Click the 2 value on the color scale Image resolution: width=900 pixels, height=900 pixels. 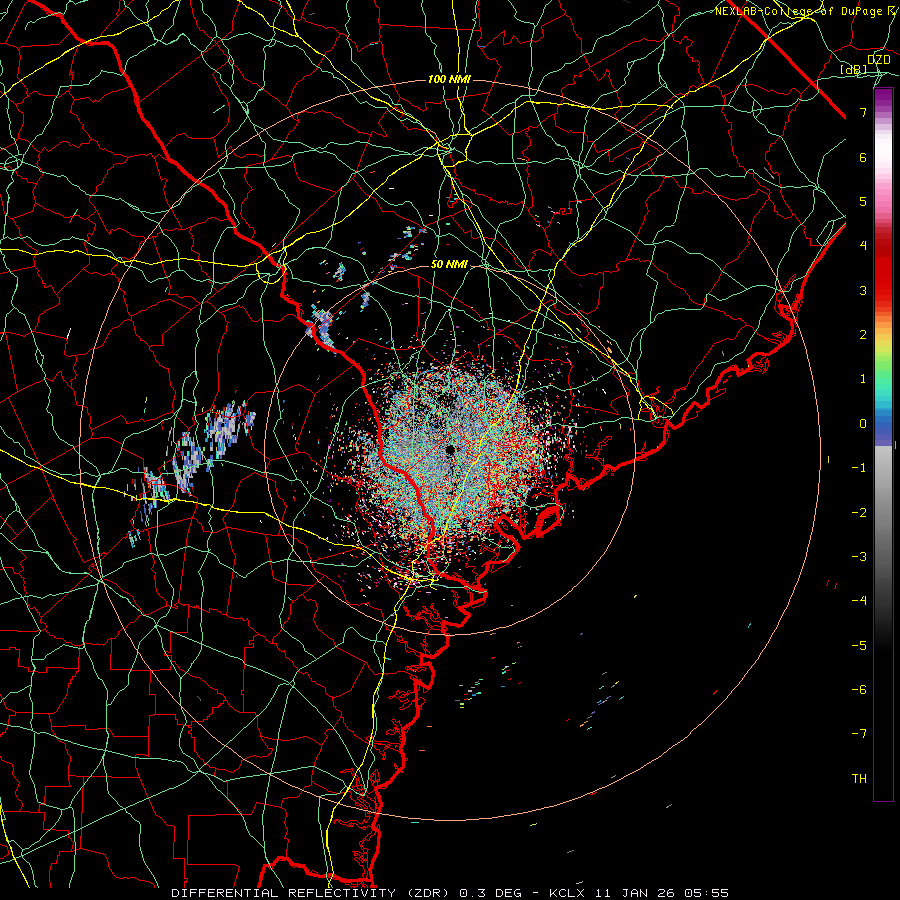point(863,335)
